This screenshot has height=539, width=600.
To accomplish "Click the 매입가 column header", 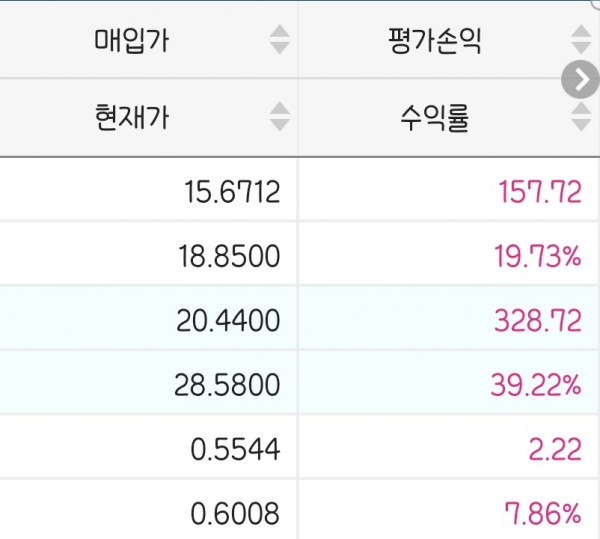I will pos(131,40).
